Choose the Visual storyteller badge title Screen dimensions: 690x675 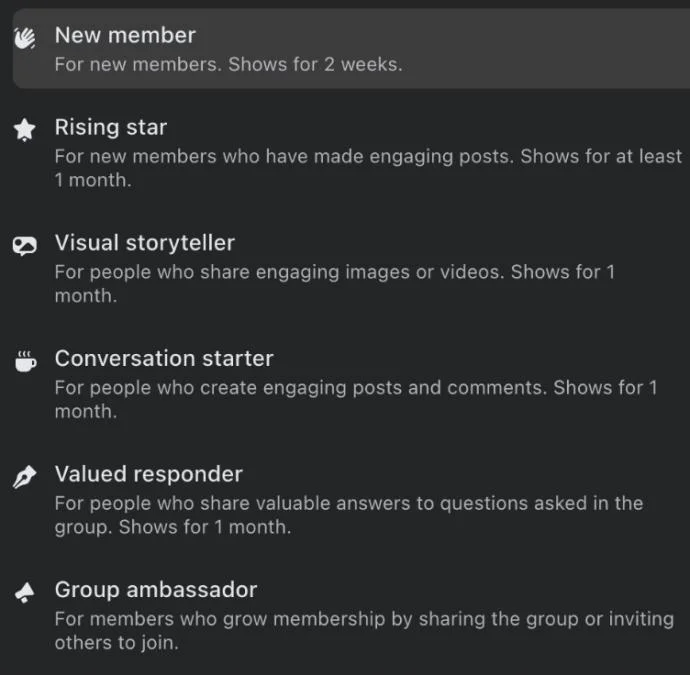coord(145,243)
